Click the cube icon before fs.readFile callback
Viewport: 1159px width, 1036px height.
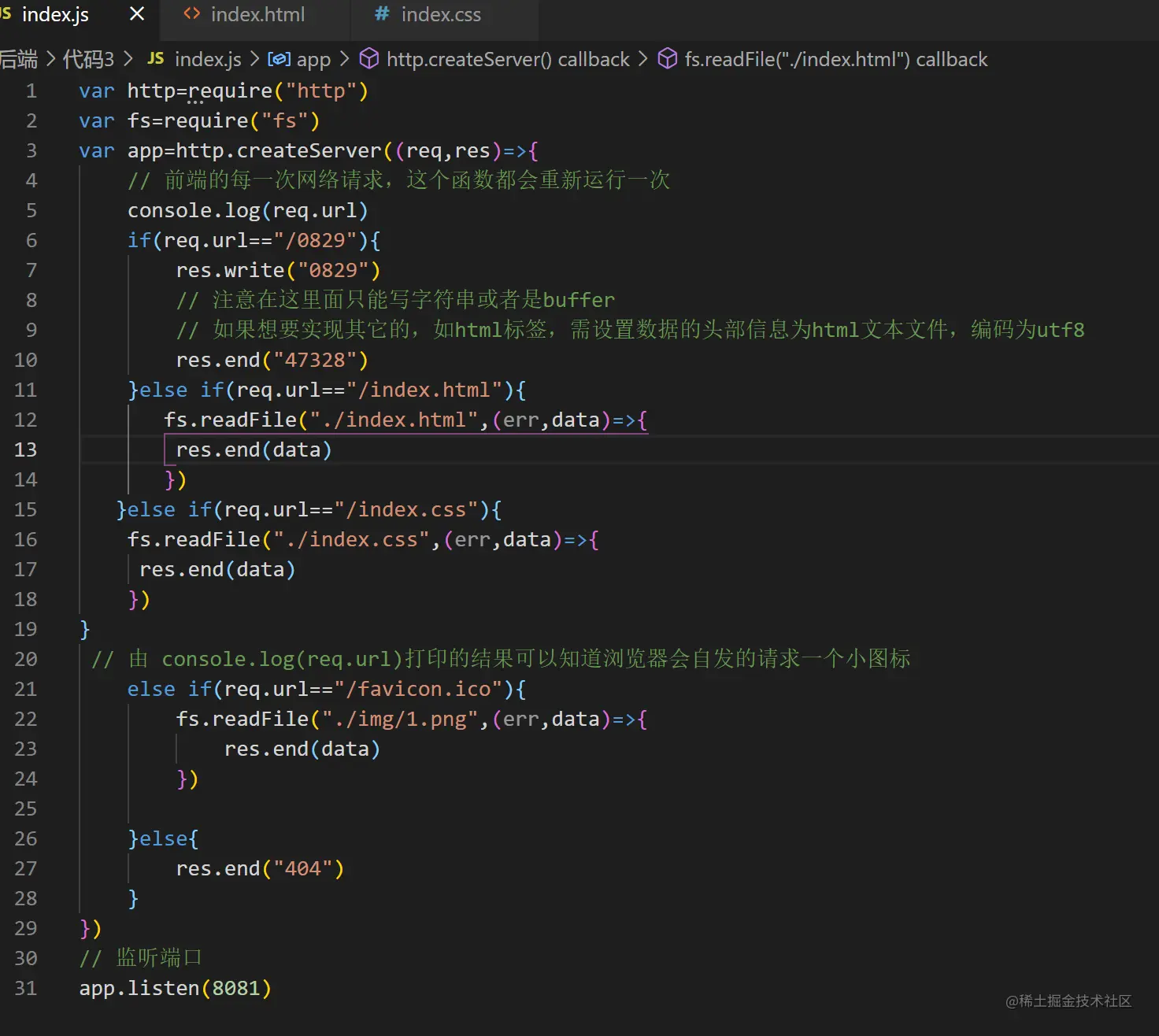[667, 59]
